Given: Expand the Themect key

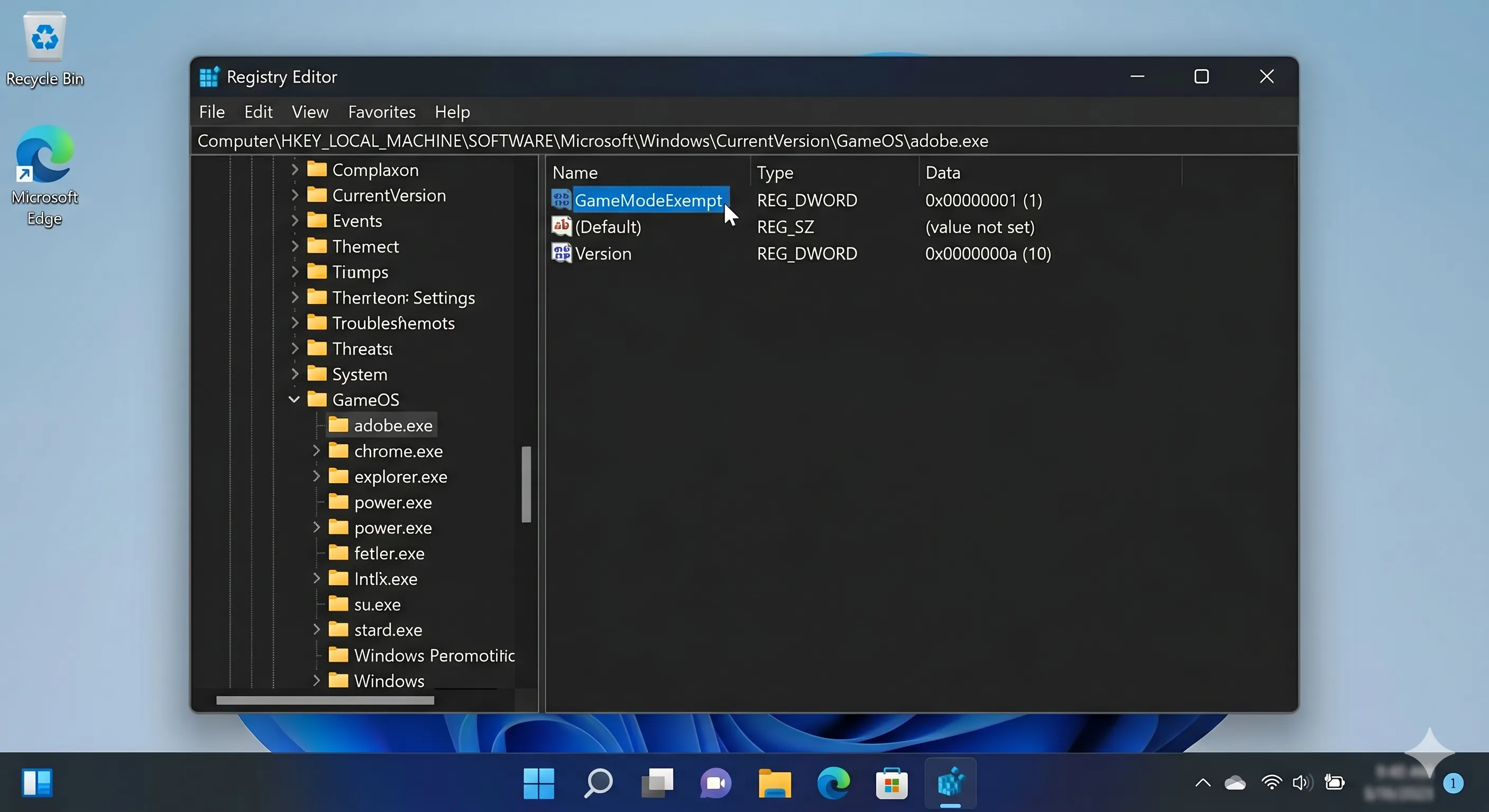Looking at the screenshot, I should (295, 246).
